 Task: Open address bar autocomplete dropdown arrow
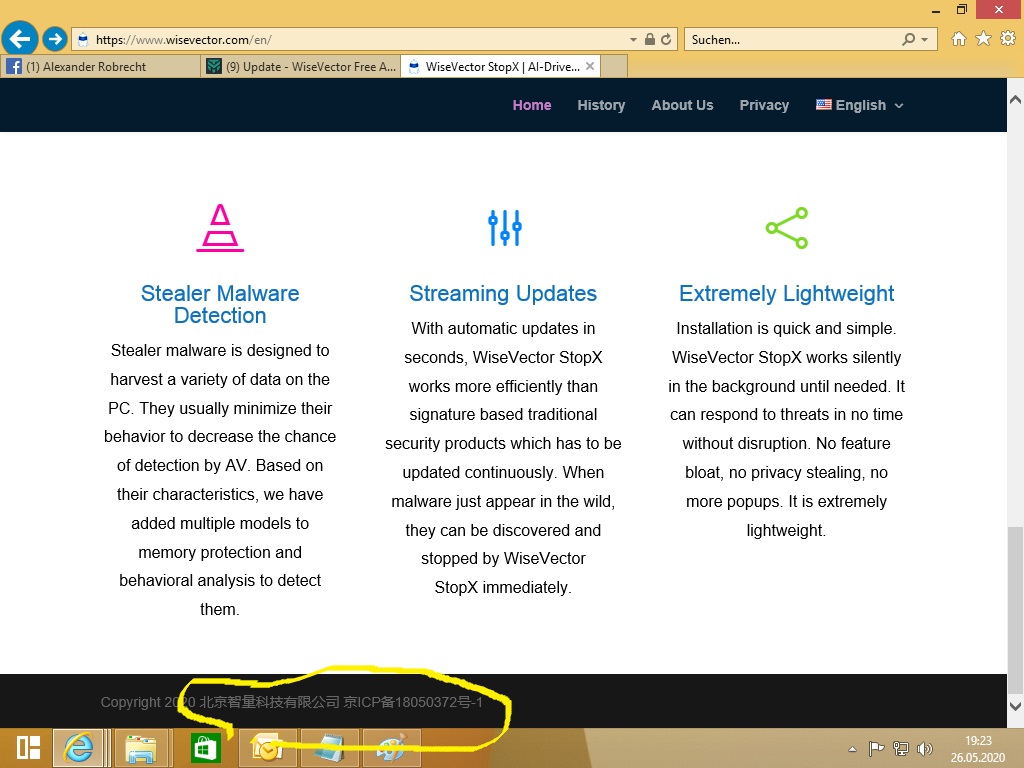tap(633, 40)
